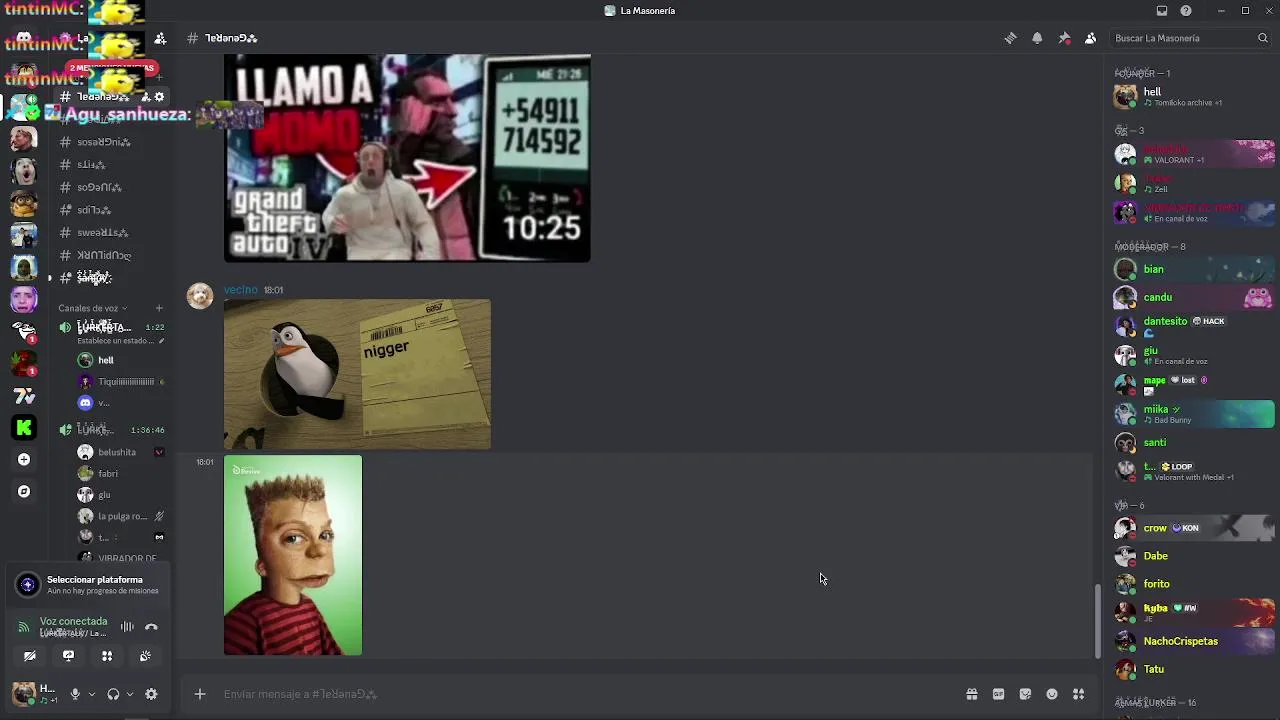Open member crow in member list
The image size is (1280, 720).
(x=1195, y=528)
